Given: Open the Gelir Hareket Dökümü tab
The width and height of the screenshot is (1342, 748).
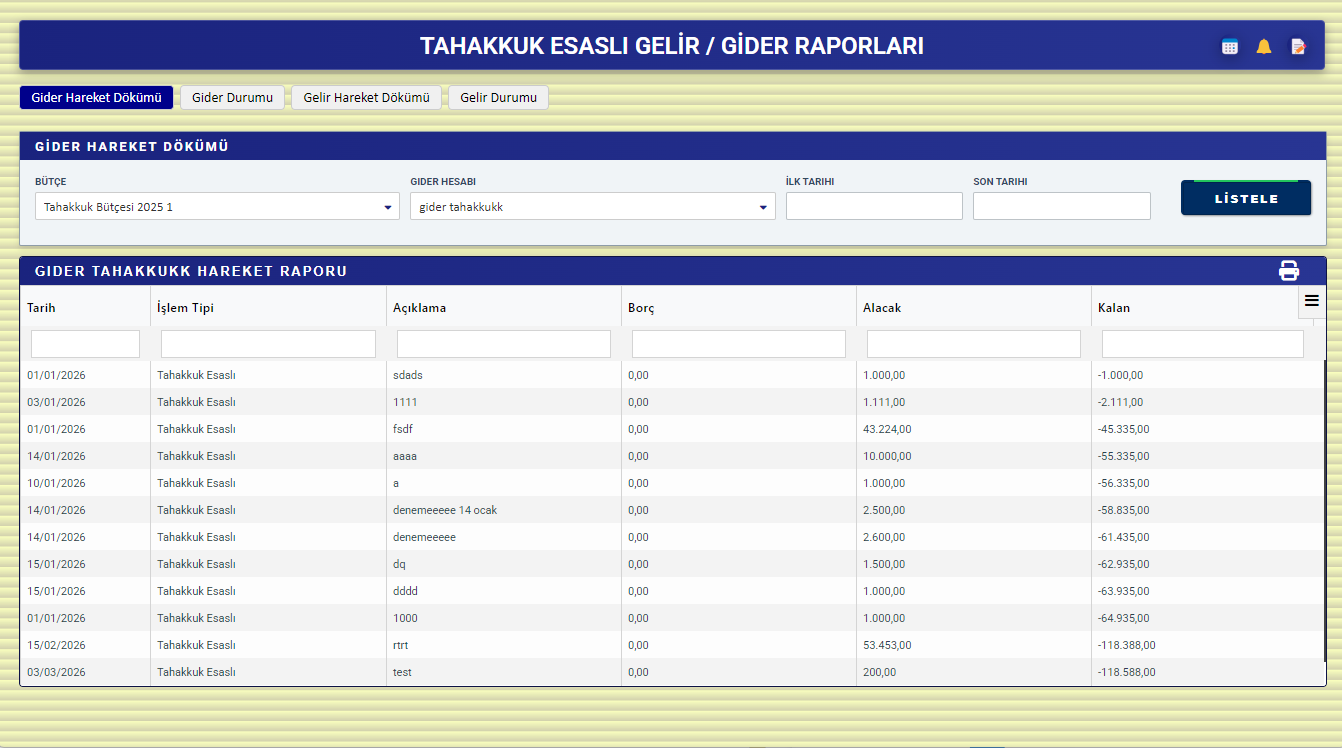Looking at the screenshot, I should pos(366,97).
